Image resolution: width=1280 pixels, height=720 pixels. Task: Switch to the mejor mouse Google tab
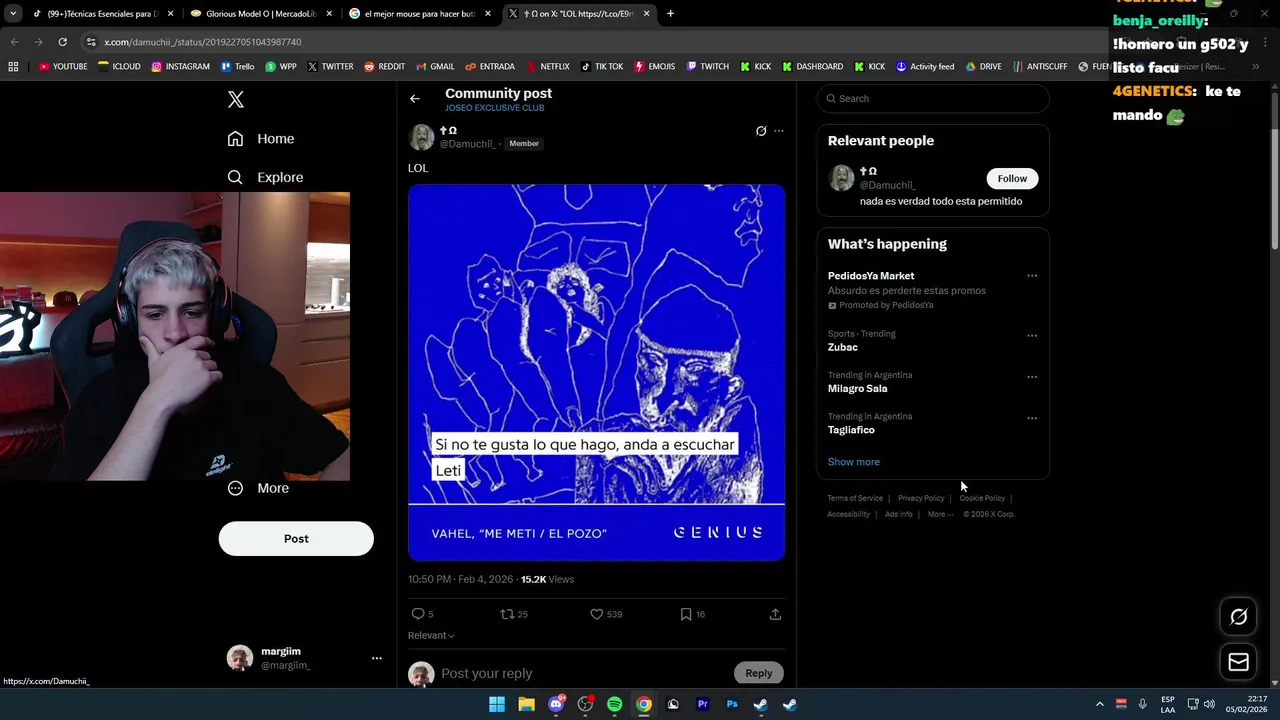pyautogui.click(x=420, y=14)
